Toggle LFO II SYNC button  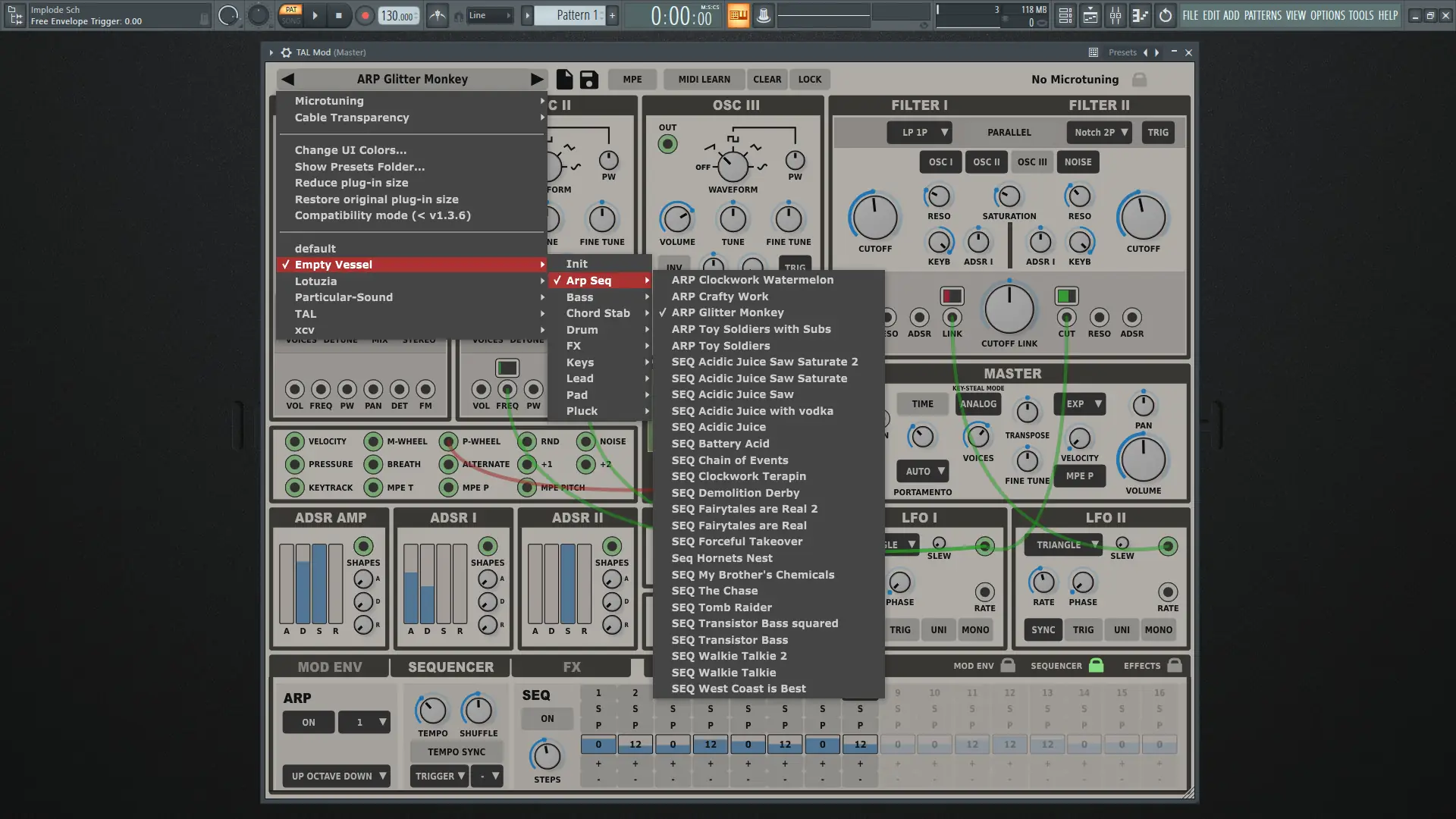[x=1043, y=629]
